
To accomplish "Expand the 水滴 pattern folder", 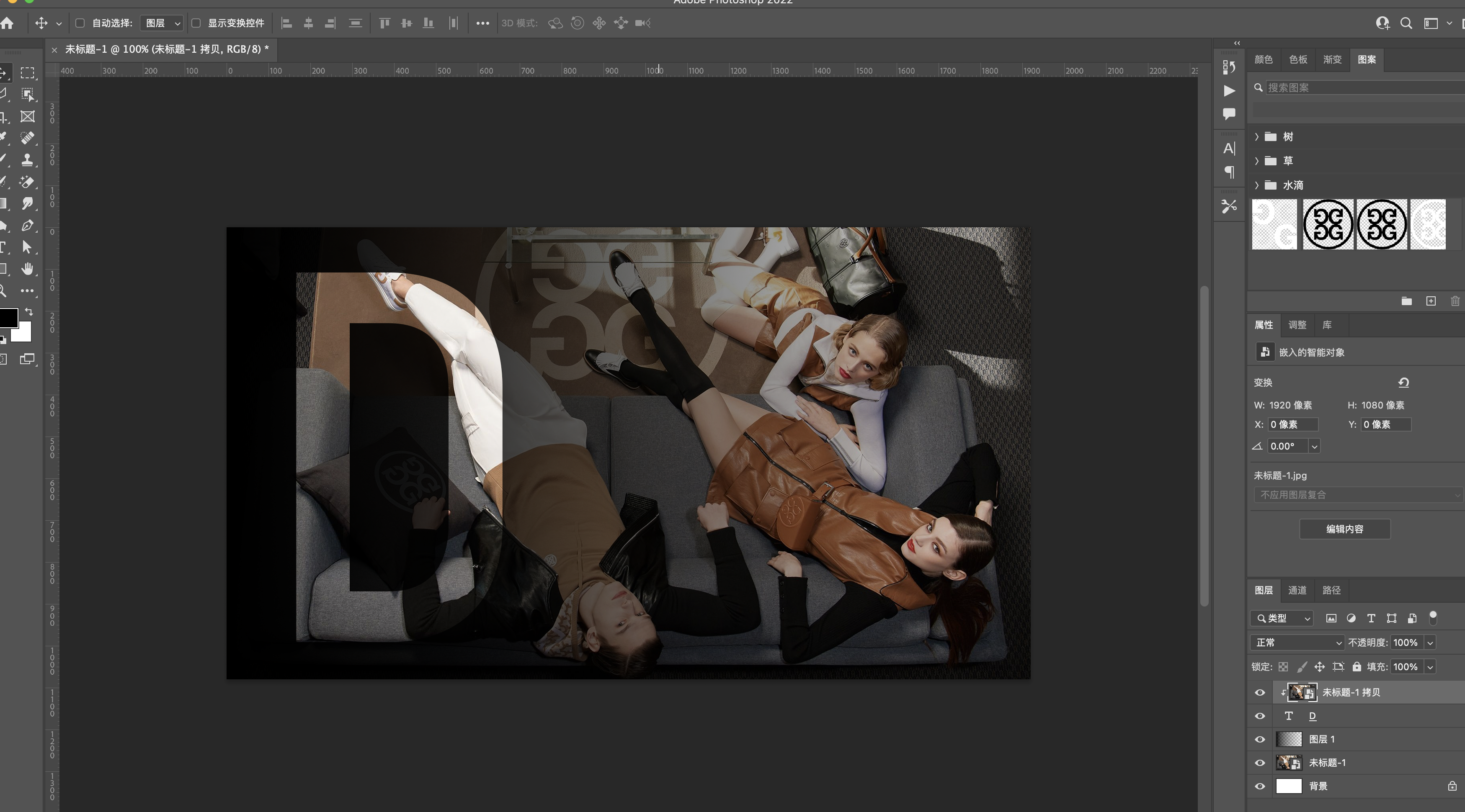I will [x=1257, y=185].
